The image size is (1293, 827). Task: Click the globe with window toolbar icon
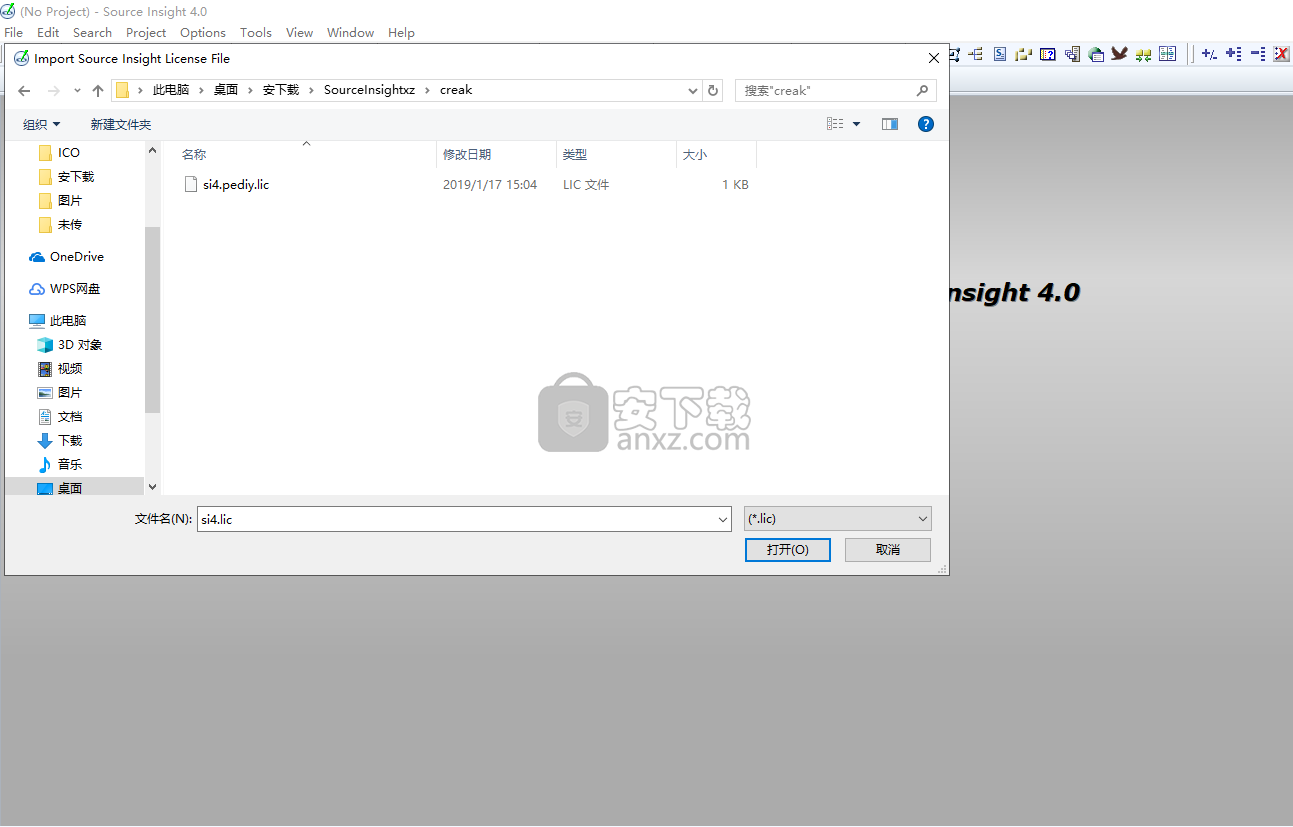pyautogui.click(x=1096, y=54)
